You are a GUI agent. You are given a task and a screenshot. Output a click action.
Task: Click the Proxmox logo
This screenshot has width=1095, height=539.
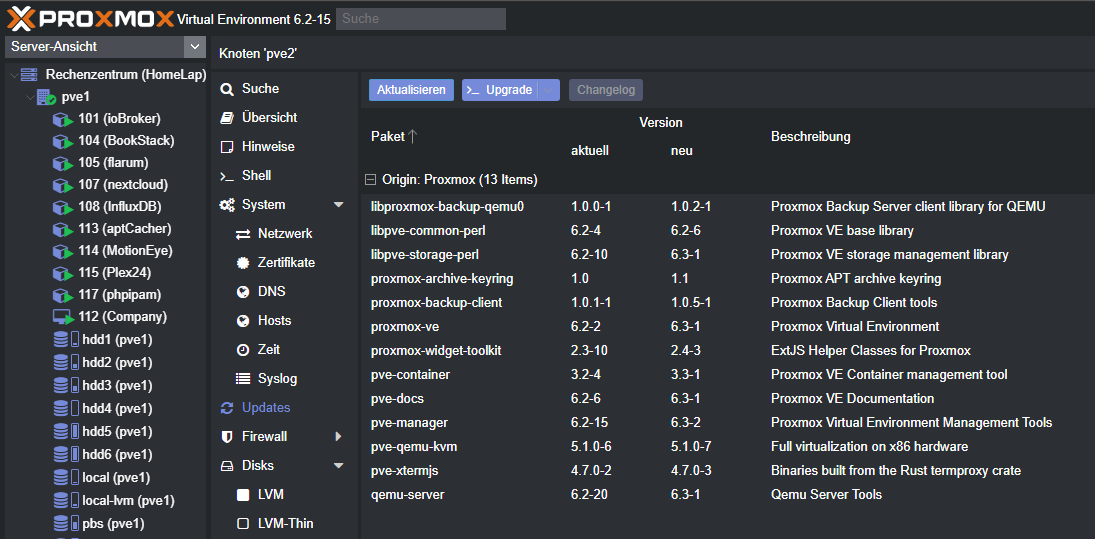tap(91, 19)
